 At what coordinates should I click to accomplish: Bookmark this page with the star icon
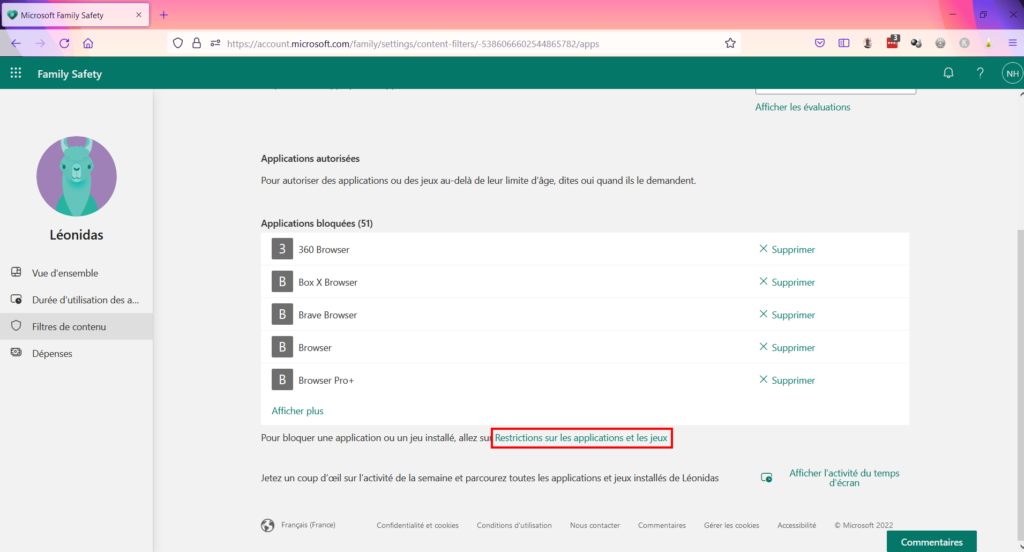(730, 43)
